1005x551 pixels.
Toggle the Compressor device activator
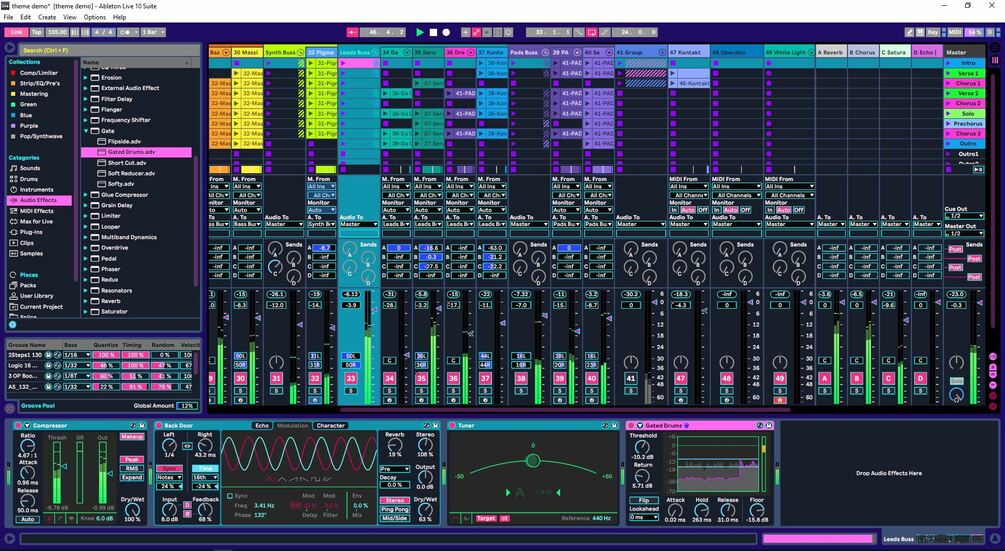tap(17, 425)
